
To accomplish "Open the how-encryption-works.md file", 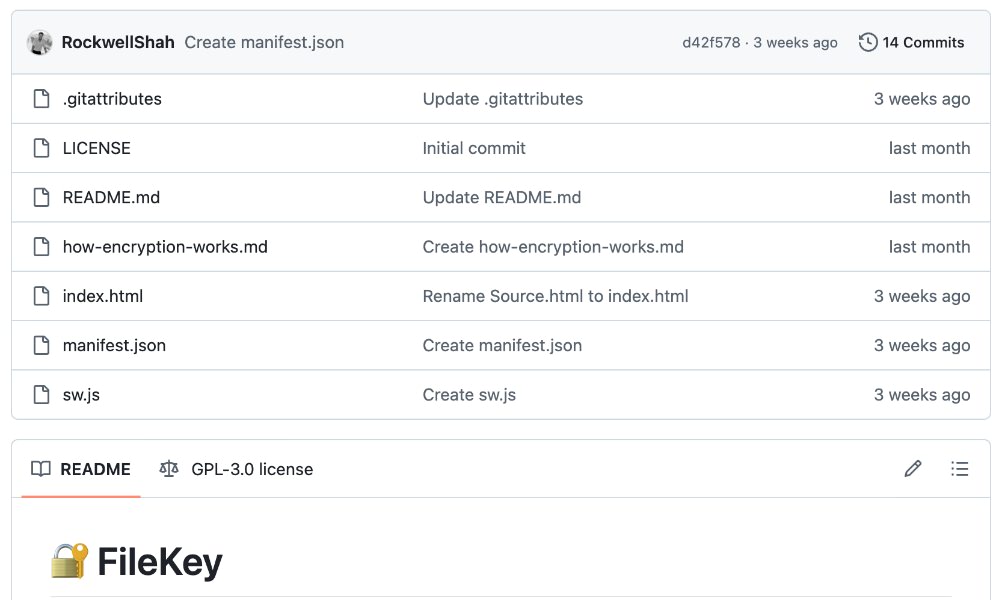I will (165, 247).
